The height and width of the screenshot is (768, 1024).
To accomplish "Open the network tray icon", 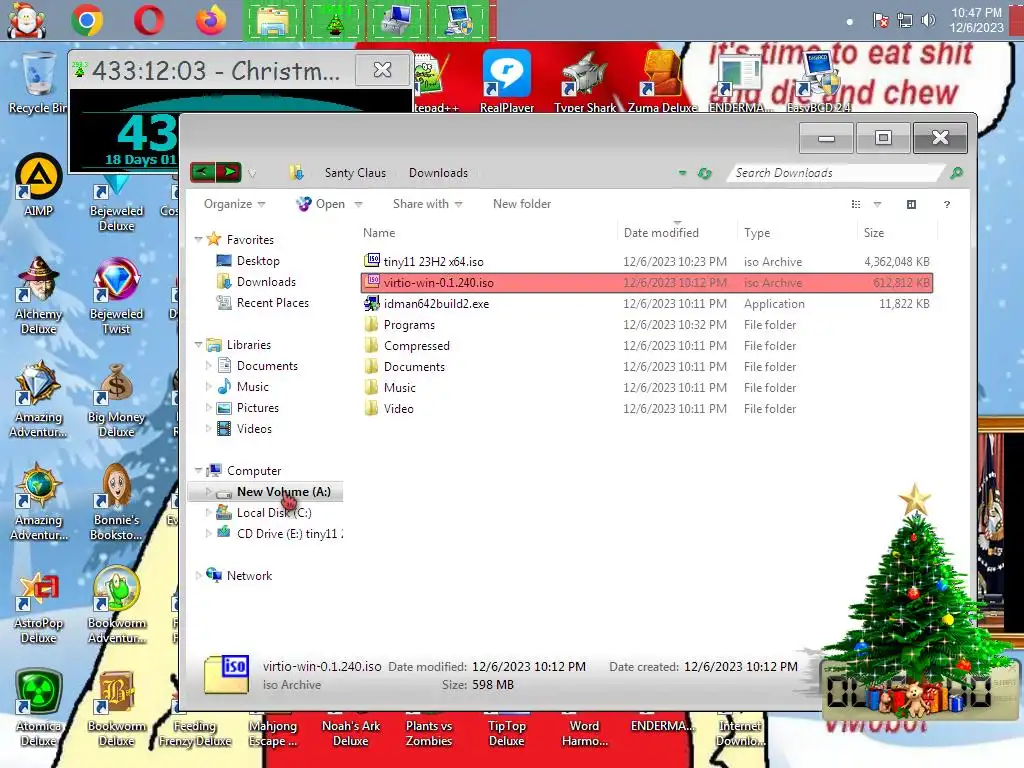I will pos(904,20).
